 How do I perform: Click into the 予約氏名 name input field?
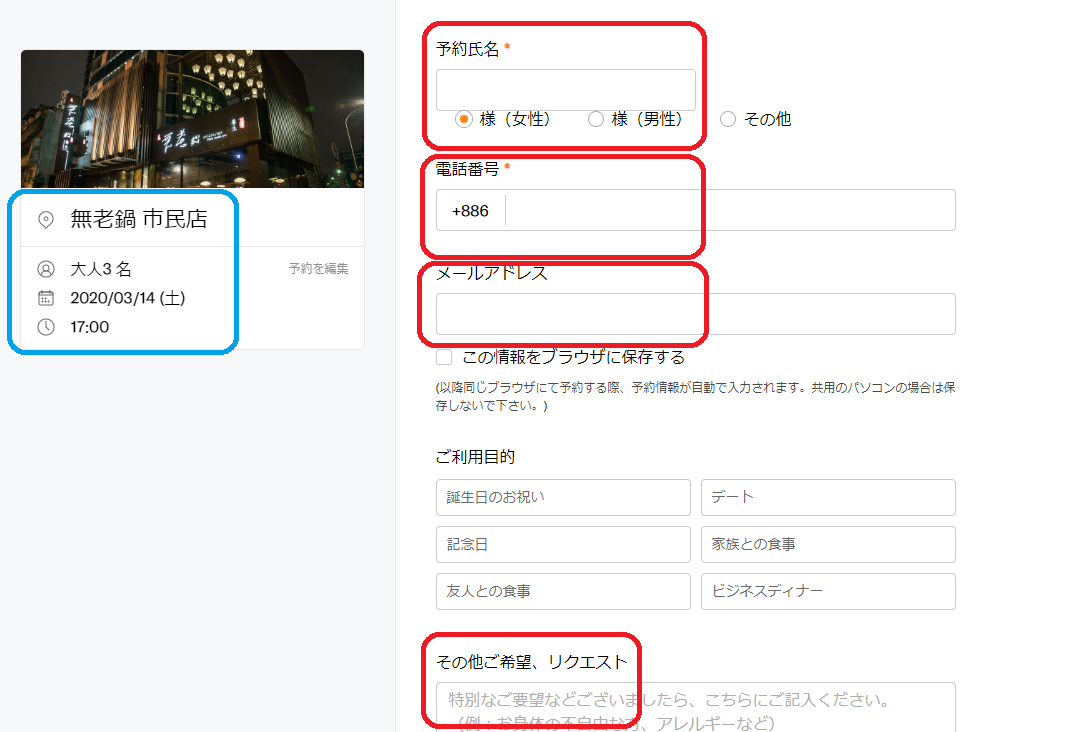566,89
